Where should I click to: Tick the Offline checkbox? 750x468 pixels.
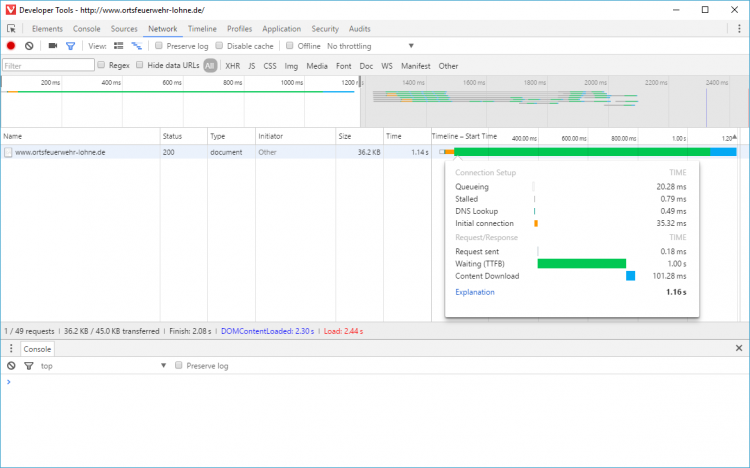[289, 45]
